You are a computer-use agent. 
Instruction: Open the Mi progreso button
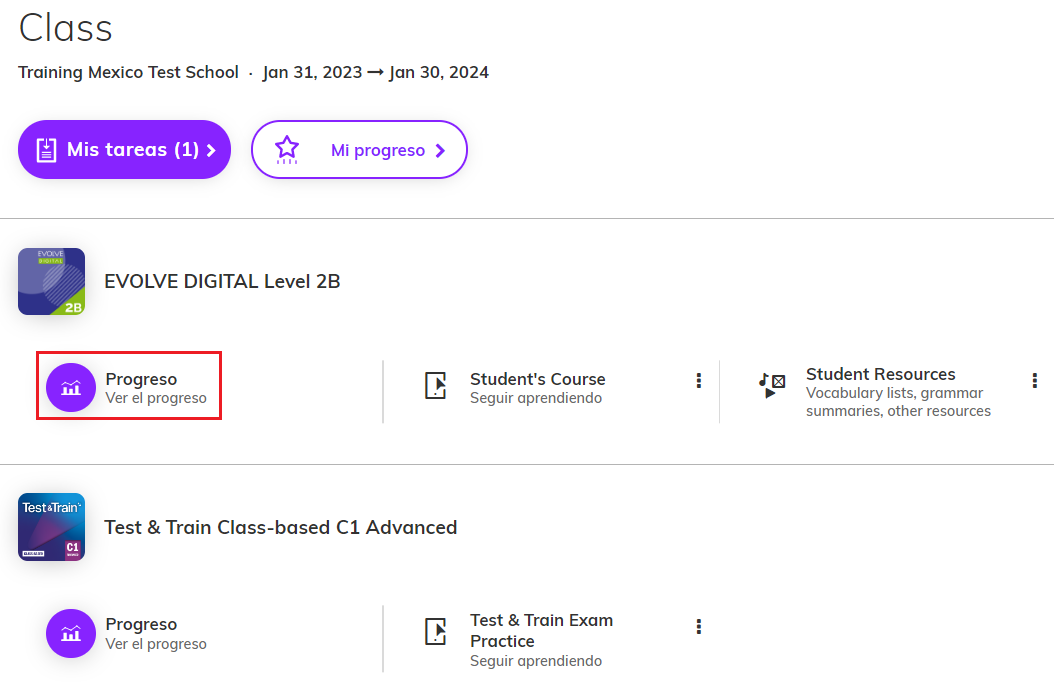tap(359, 150)
